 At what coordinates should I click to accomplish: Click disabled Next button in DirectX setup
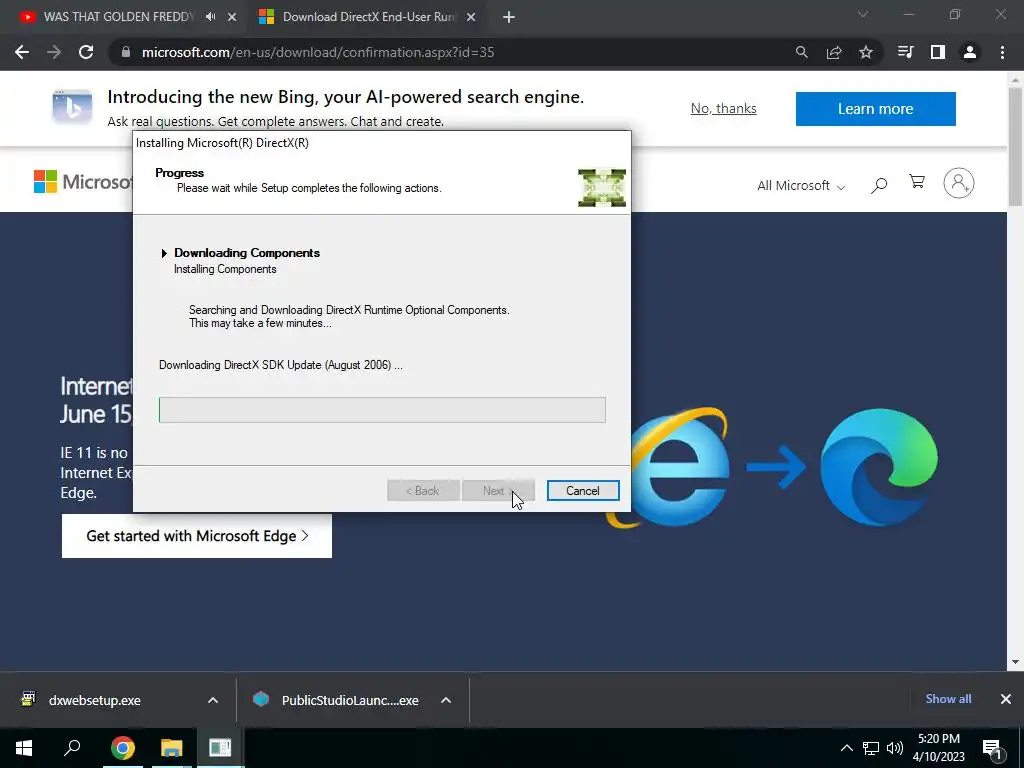coord(498,490)
